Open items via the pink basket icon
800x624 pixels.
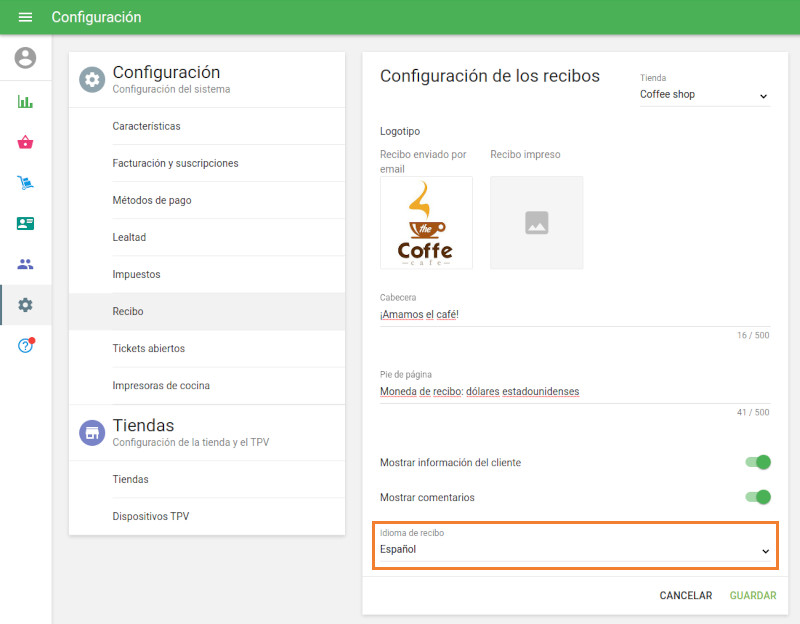point(25,142)
